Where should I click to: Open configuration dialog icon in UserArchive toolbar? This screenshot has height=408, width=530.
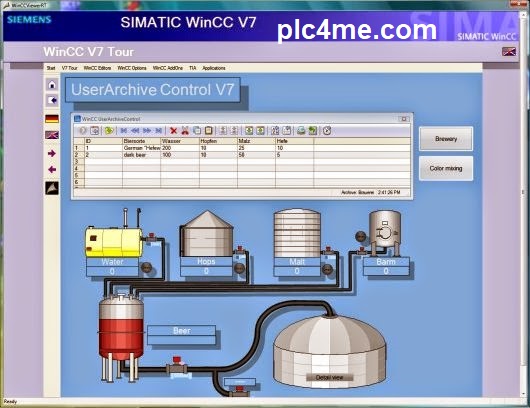(95, 130)
